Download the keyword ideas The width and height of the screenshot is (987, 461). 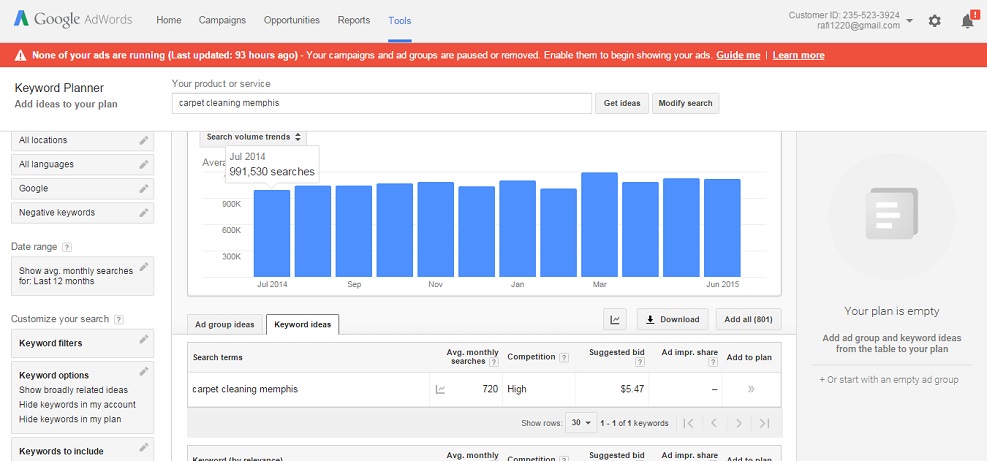672,319
